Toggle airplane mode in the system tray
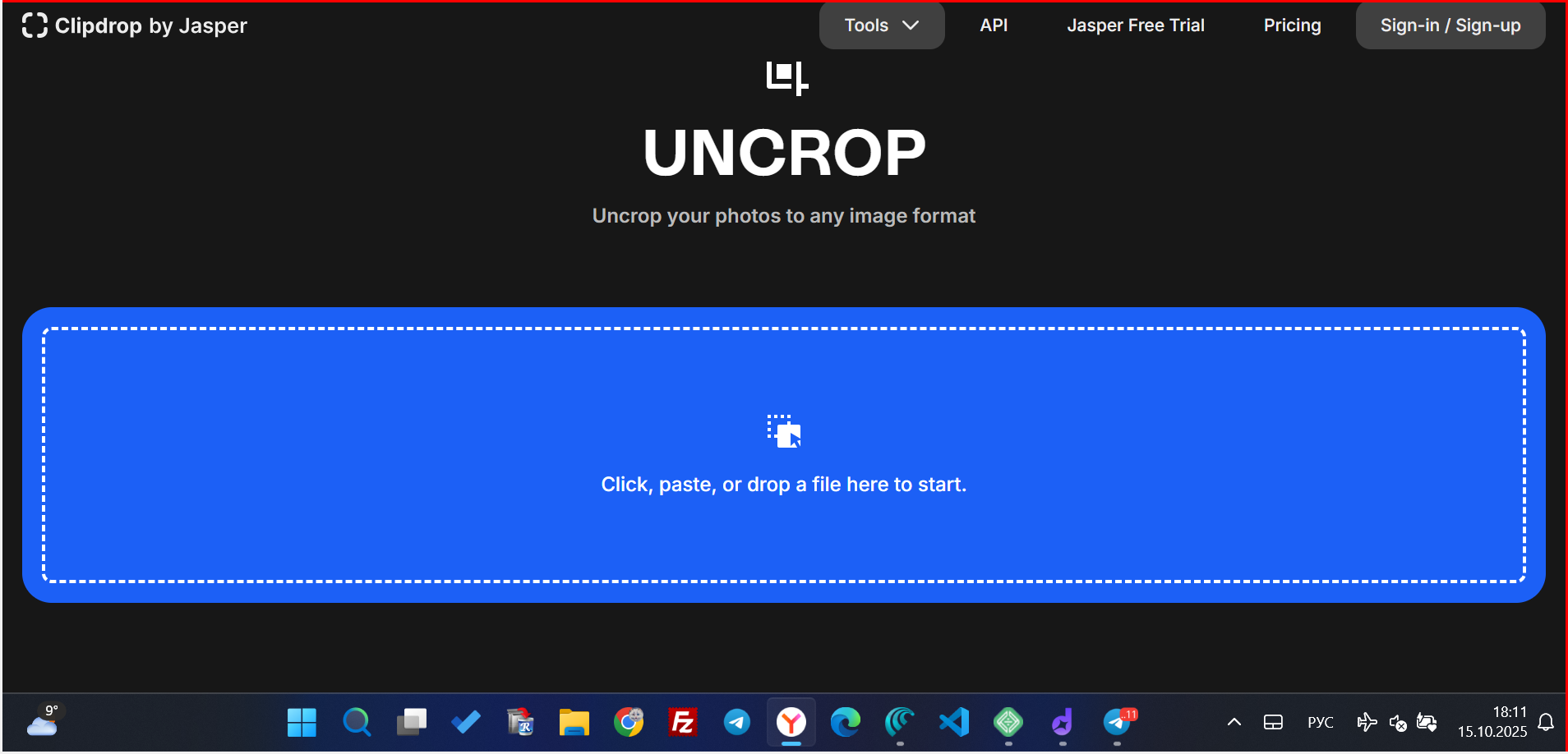 pyautogui.click(x=1367, y=722)
